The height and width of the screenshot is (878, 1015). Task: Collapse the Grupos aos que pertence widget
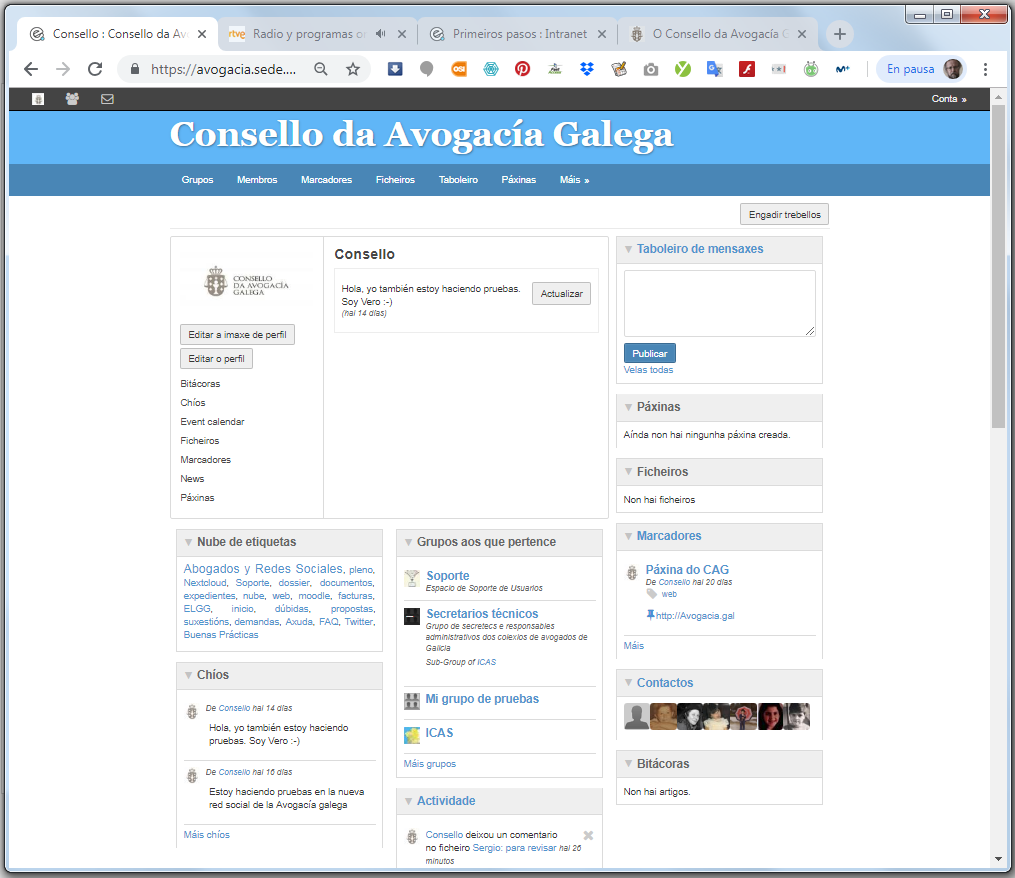[x=408, y=542]
